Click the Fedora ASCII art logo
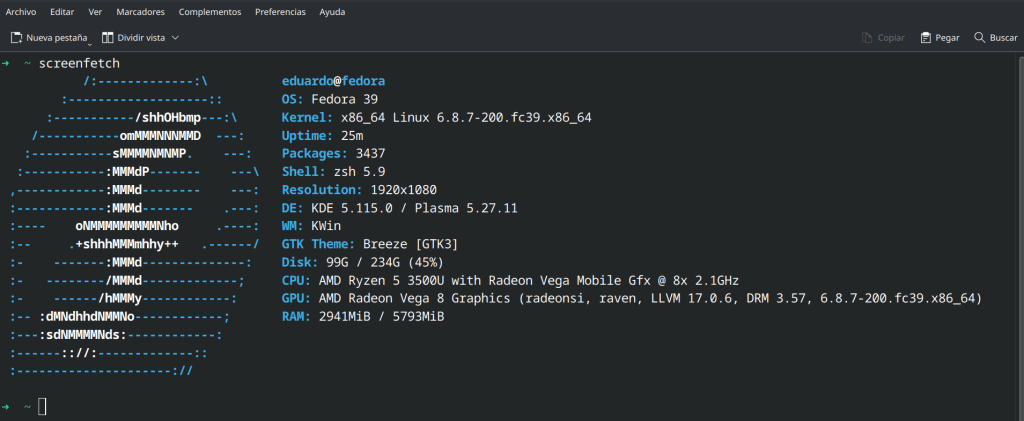The height and width of the screenshot is (421, 1024). pos(135,225)
